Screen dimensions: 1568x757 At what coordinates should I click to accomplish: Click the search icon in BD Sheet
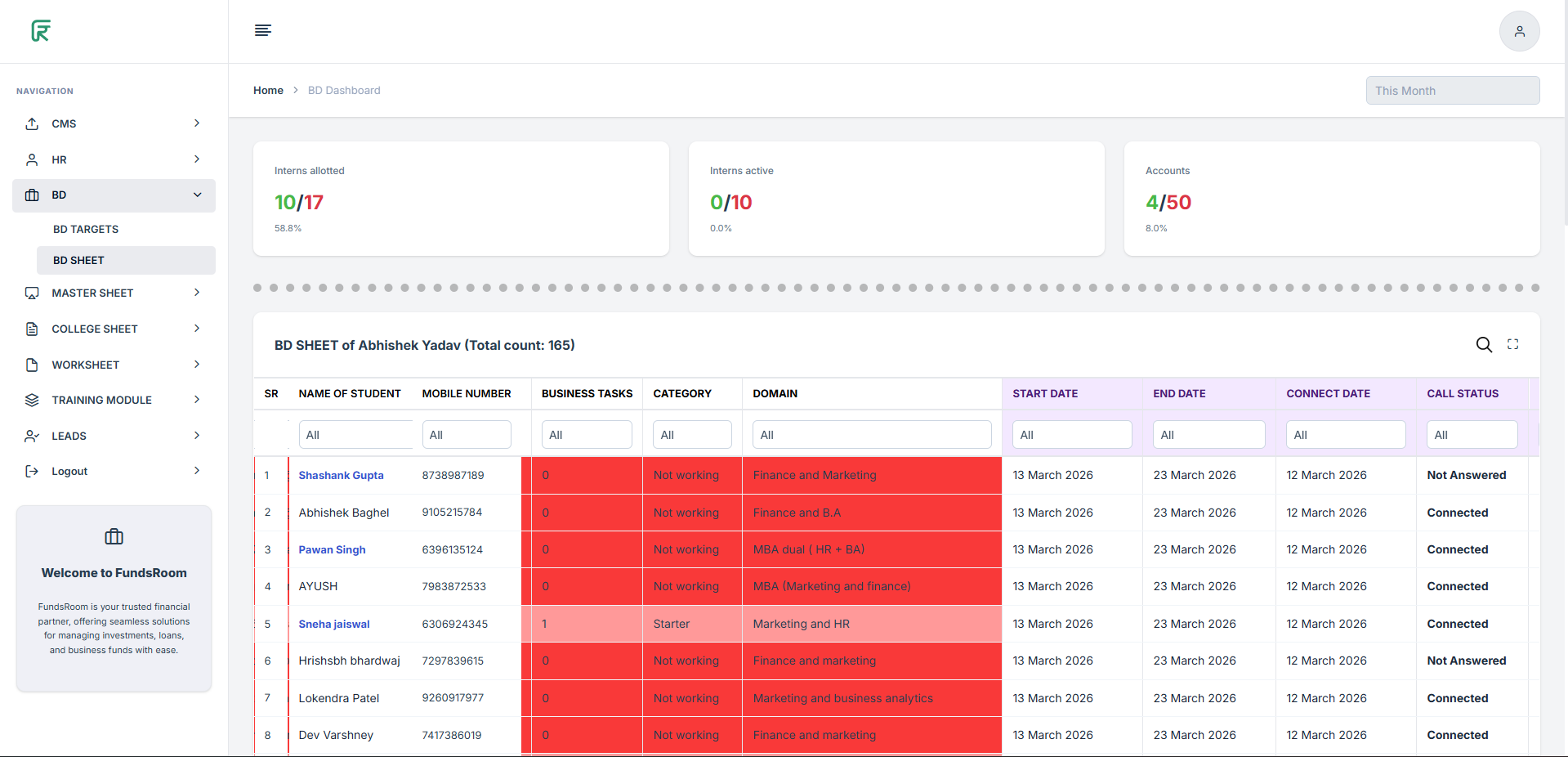[x=1484, y=345]
